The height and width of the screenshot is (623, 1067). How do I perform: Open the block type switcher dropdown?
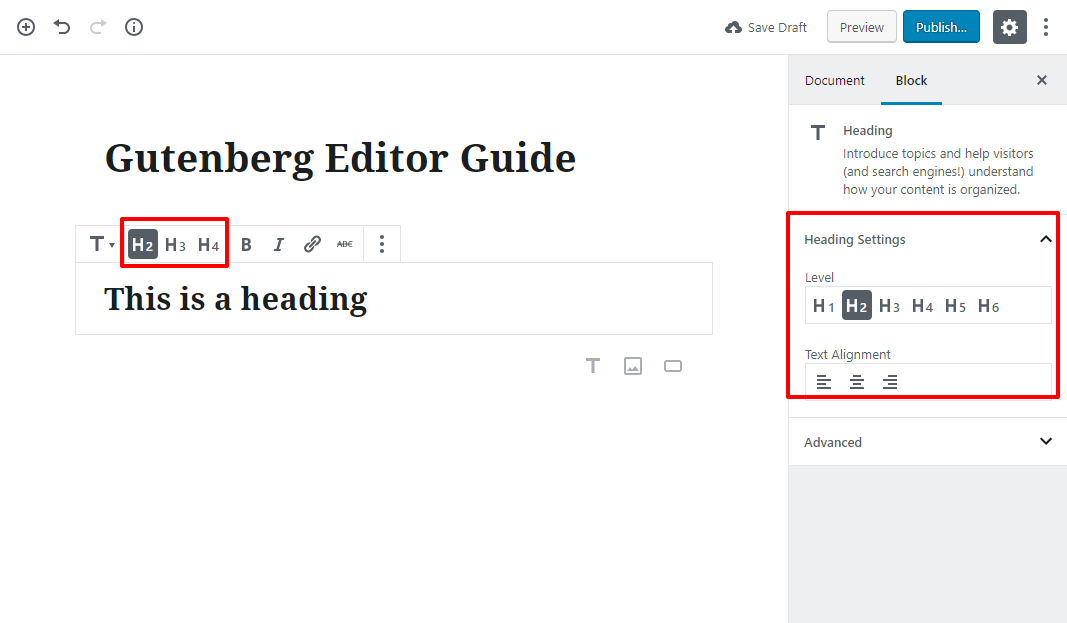[102, 244]
